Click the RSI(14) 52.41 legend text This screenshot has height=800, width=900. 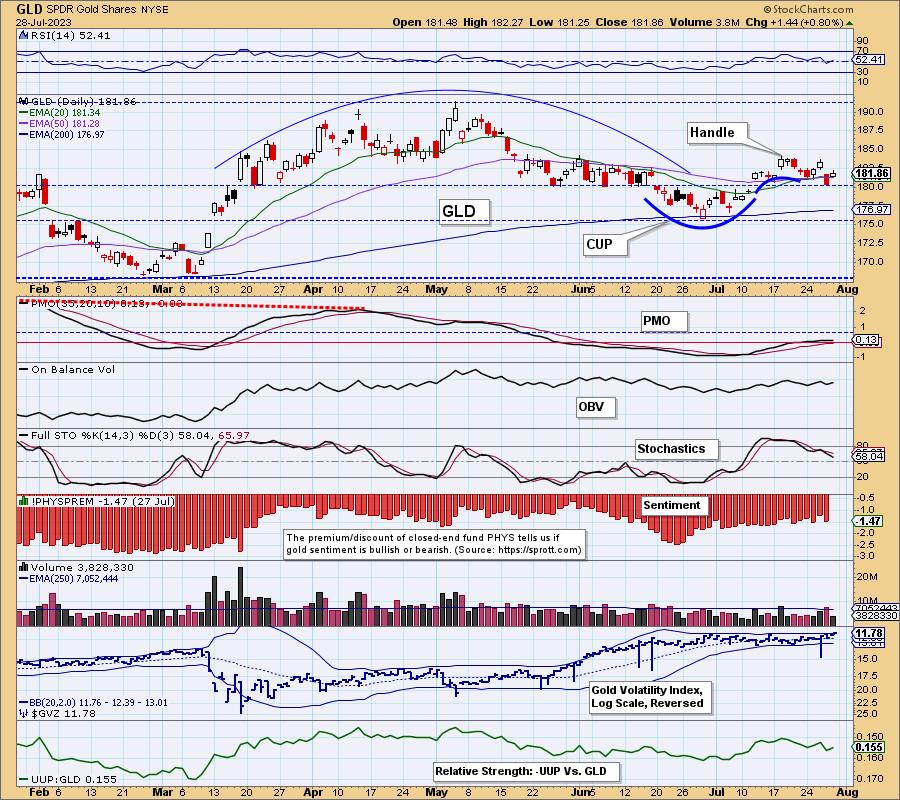click(x=70, y=35)
